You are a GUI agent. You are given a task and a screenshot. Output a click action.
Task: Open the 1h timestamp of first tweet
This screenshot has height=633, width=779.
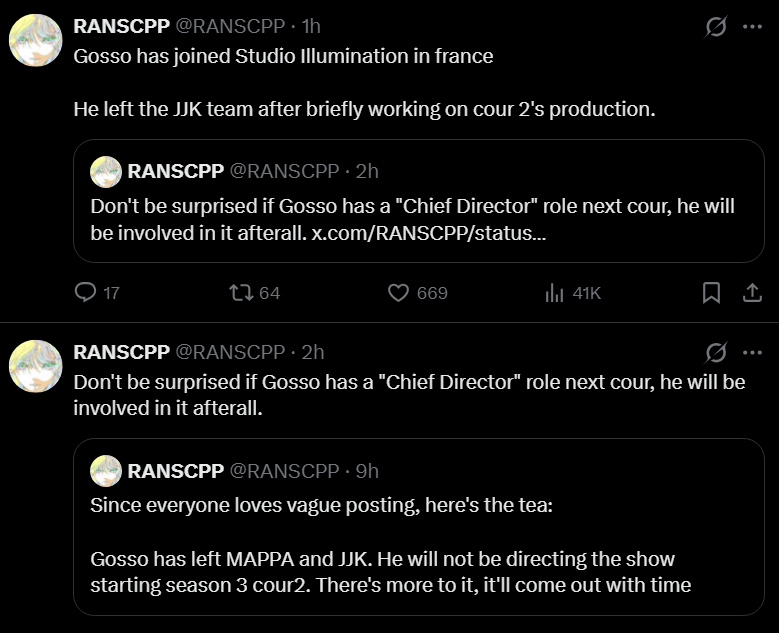(x=310, y=26)
